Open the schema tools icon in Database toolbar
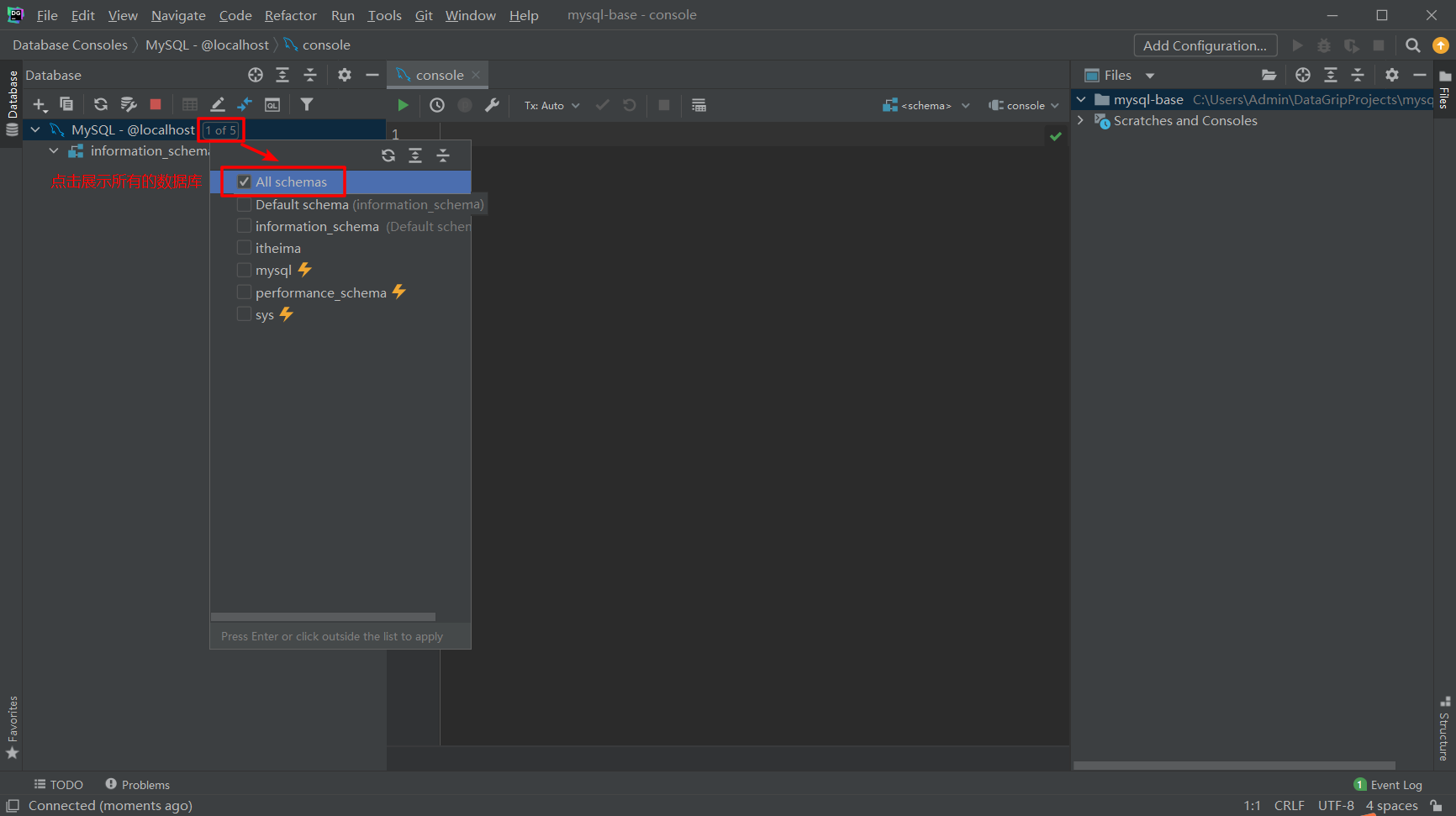The image size is (1456, 816). pos(128,104)
